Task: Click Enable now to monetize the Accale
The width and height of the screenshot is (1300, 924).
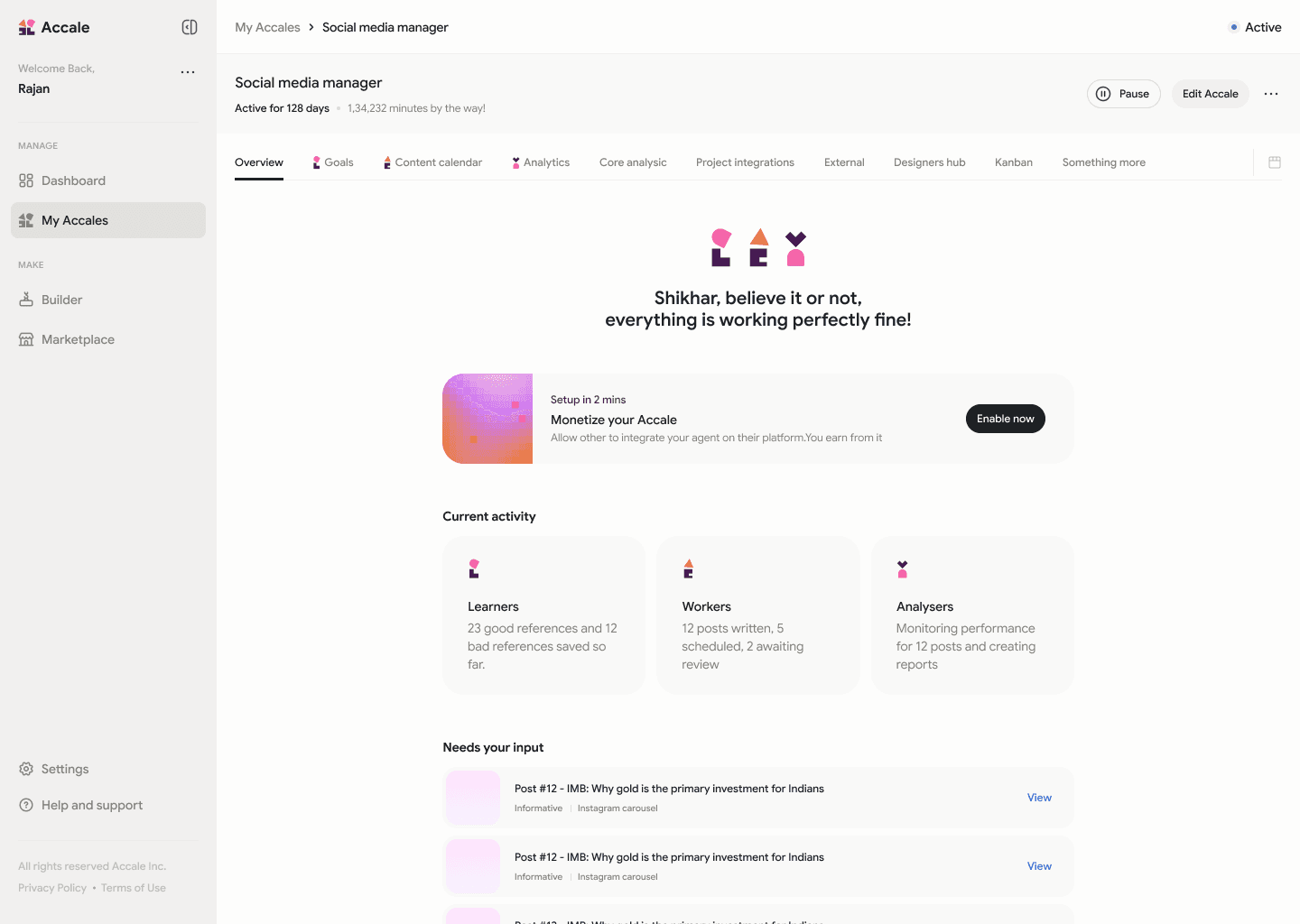Action: tap(1005, 419)
